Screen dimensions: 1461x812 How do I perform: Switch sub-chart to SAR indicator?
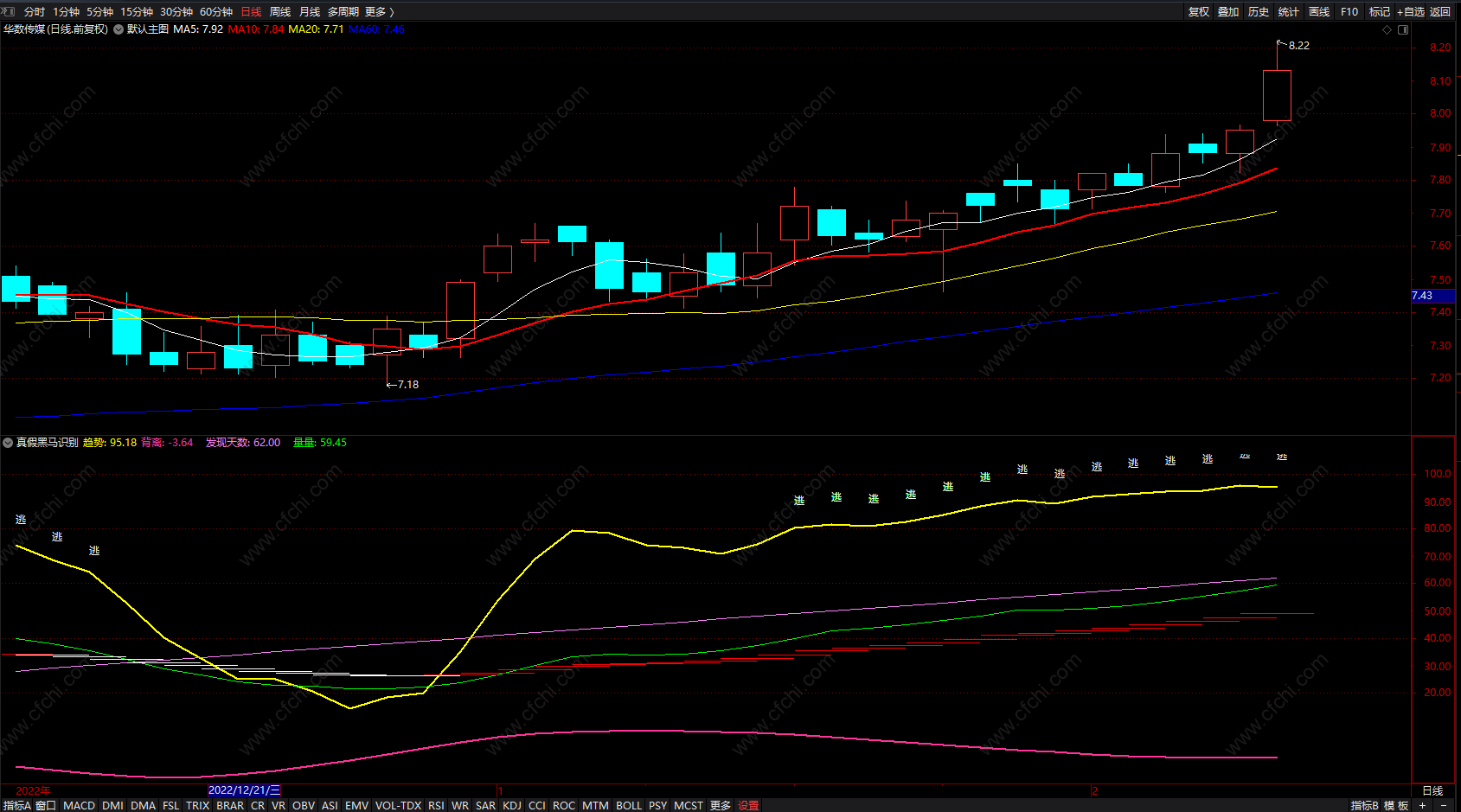[485, 805]
